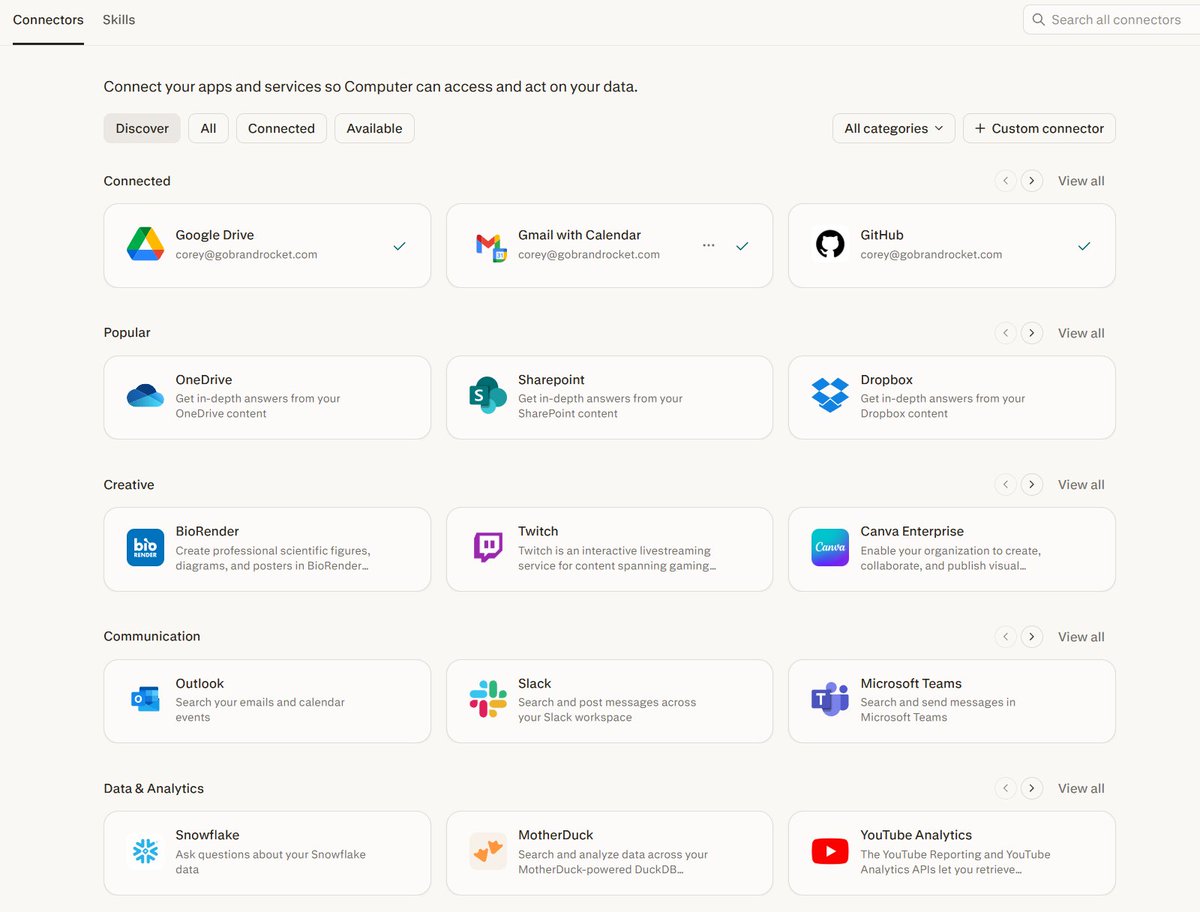Click the BioRender logo icon

(145, 548)
